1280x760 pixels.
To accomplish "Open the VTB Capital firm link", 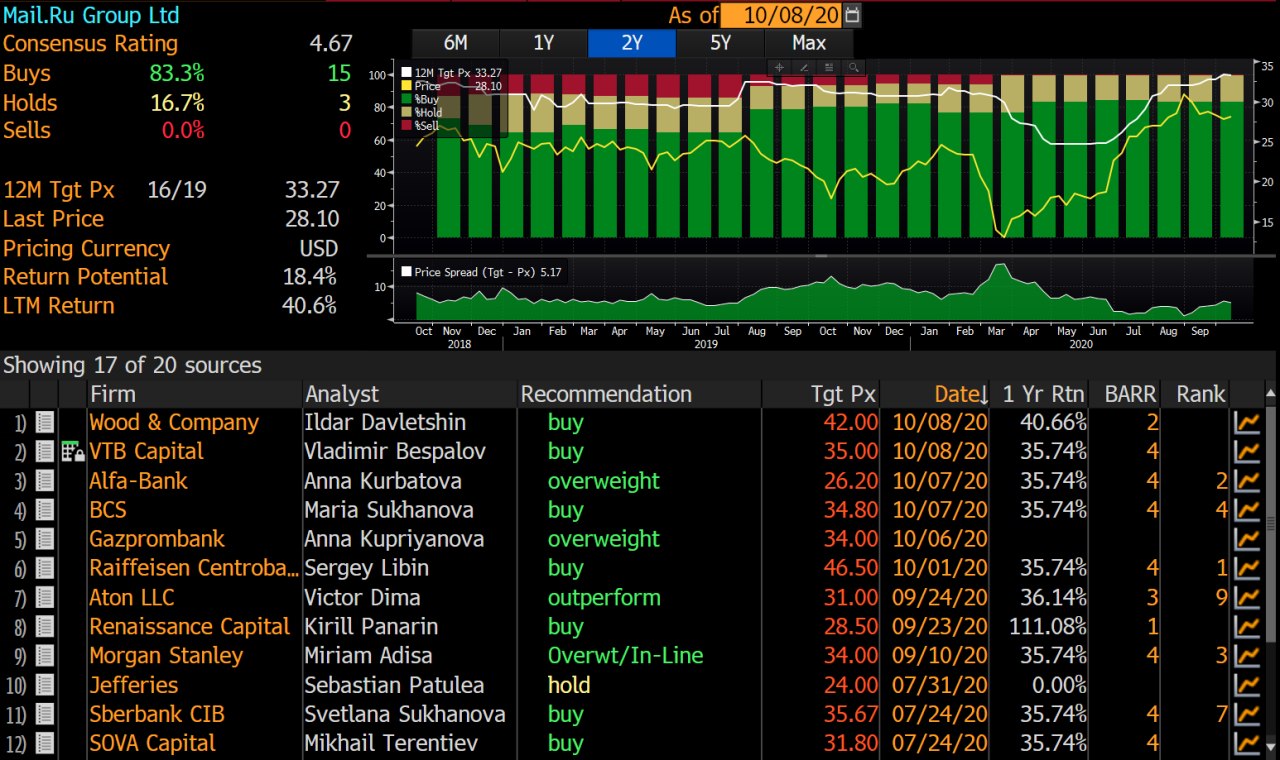I will click(146, 452).
